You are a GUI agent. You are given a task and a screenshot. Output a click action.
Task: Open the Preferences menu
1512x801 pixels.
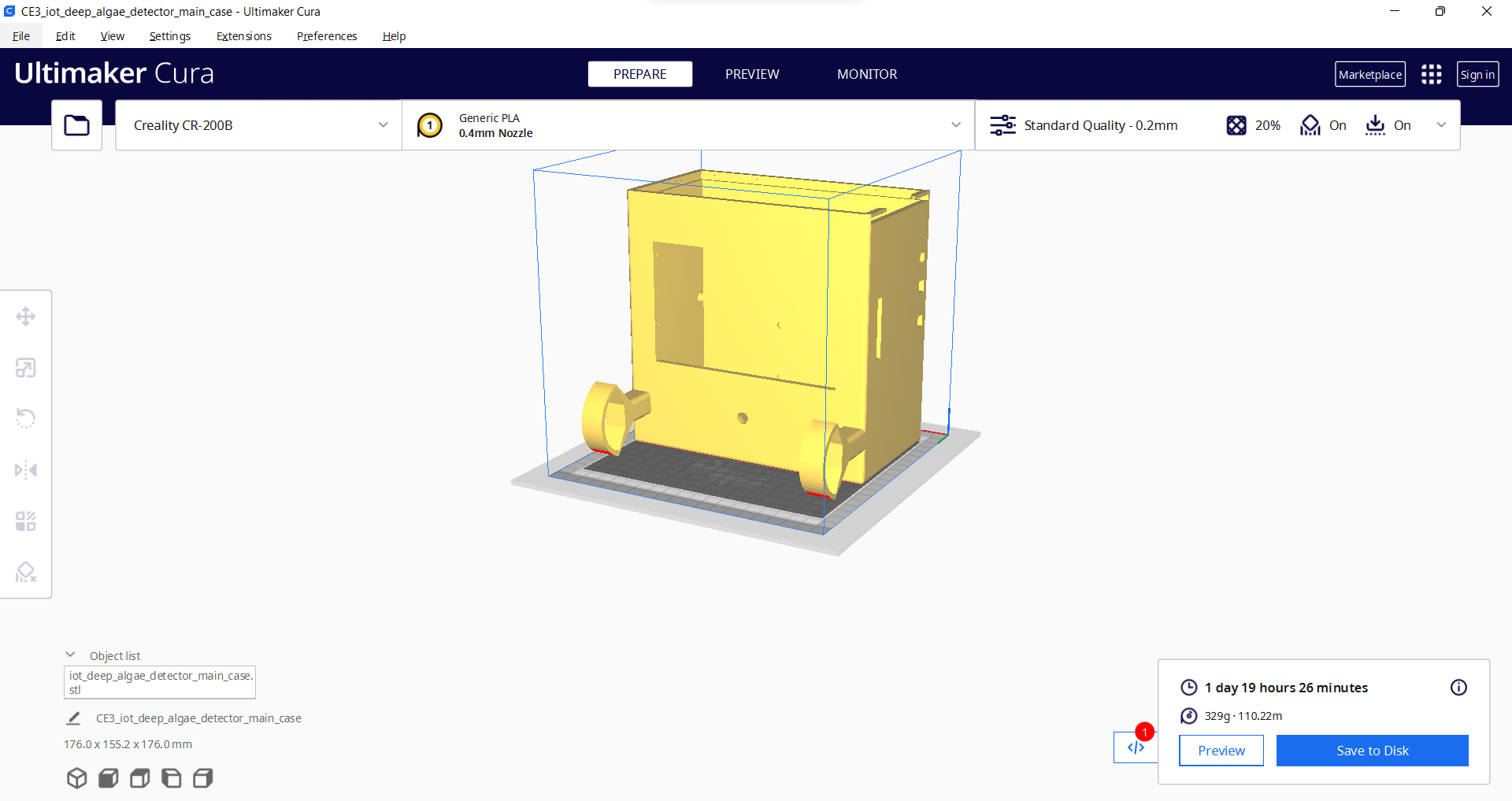[x=327, y=36]
